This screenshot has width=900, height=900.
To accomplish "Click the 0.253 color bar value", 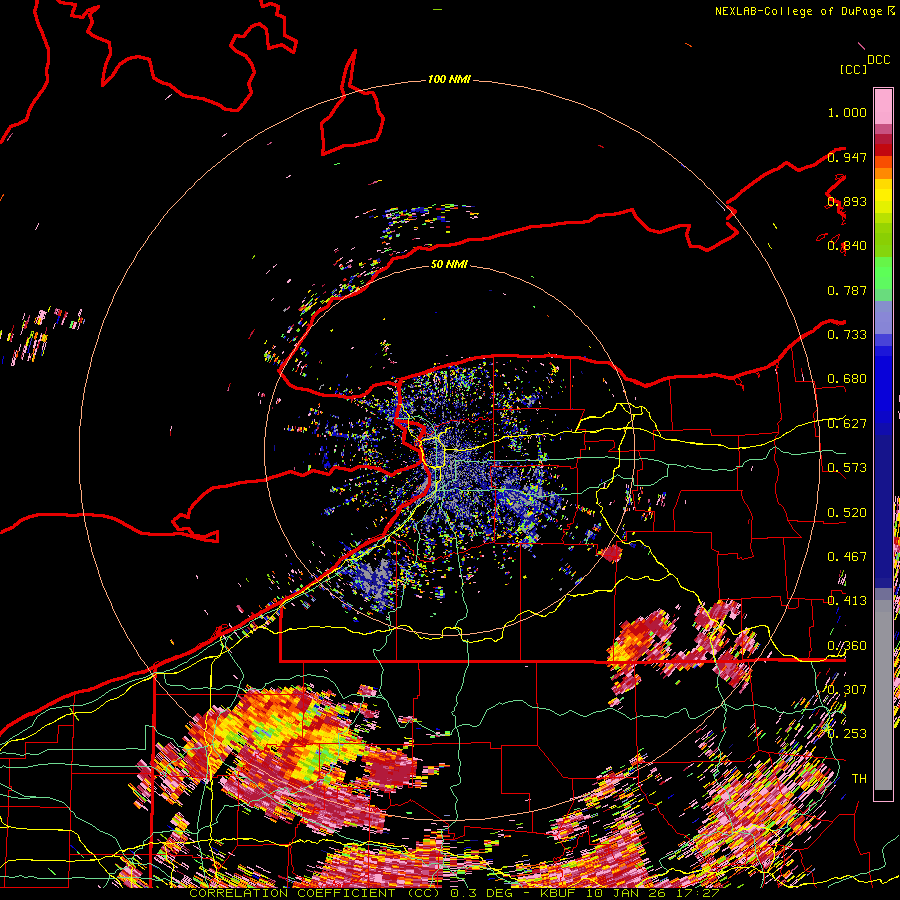I will (847, 734).
